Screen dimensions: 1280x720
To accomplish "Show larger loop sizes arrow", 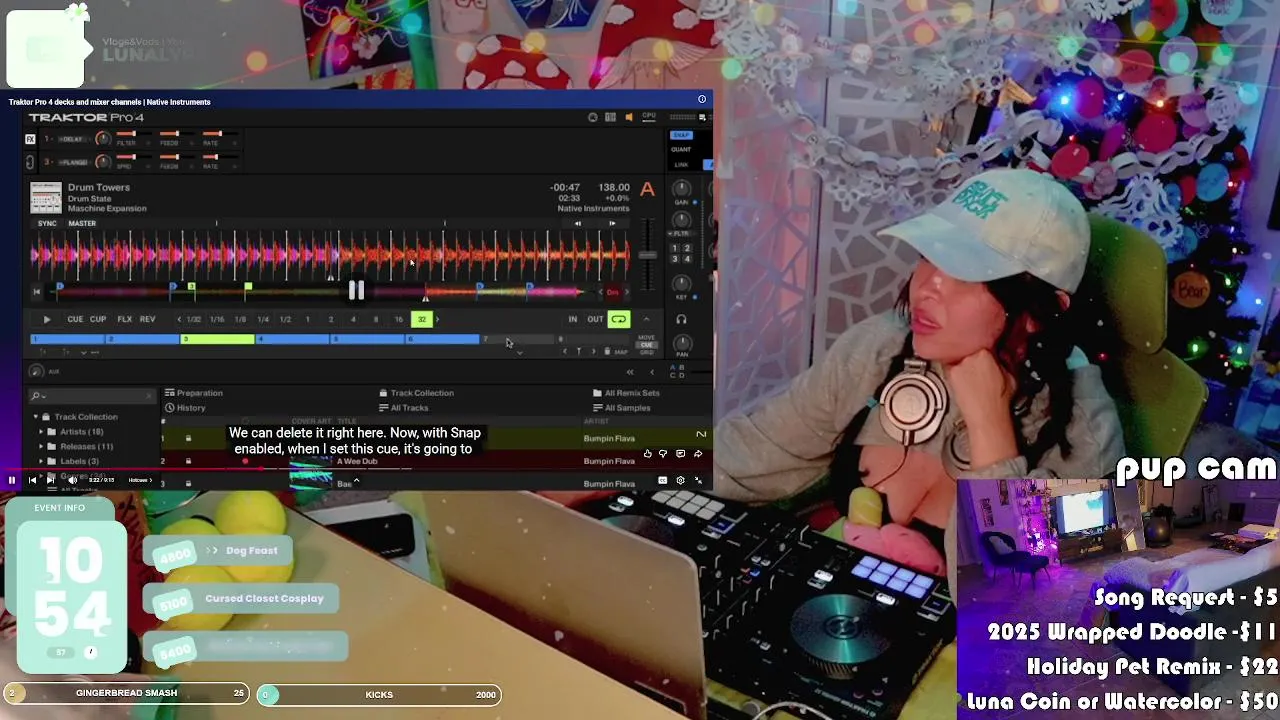I will [437, 319].
